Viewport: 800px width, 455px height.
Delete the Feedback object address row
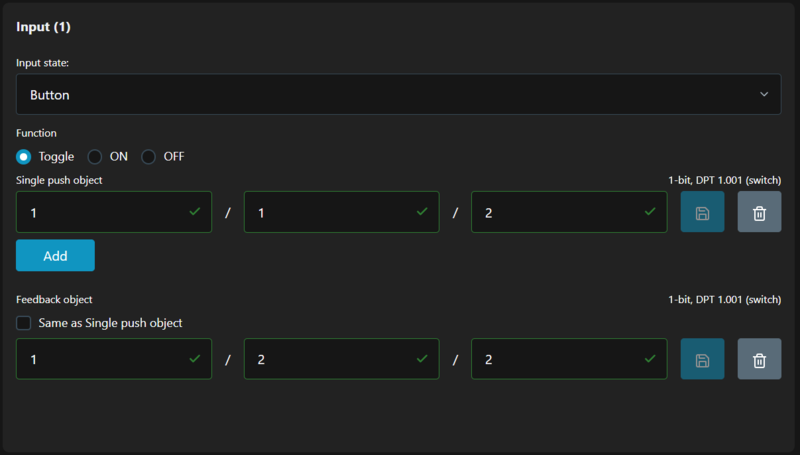759,359
